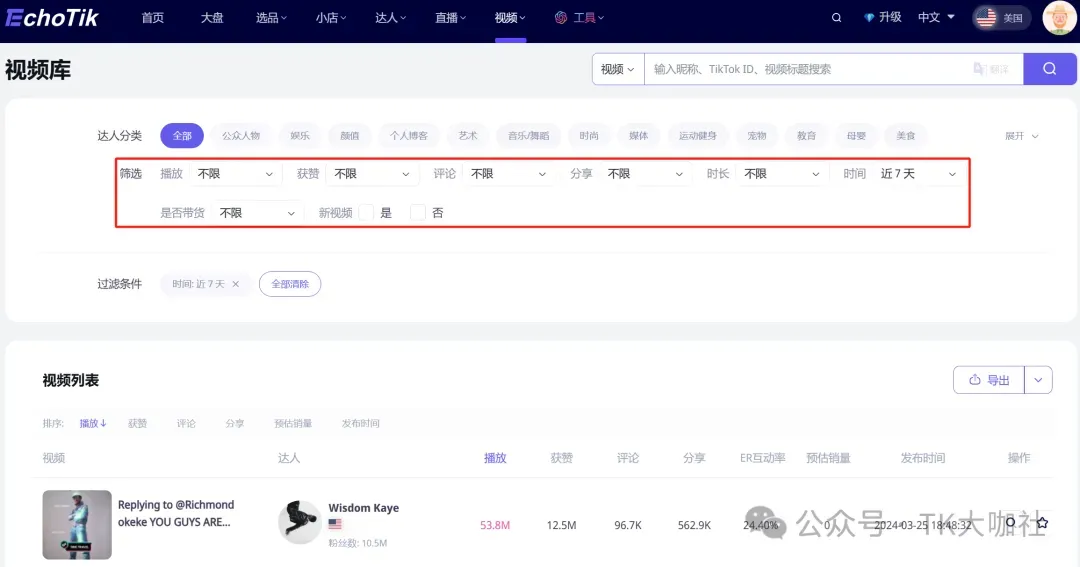This screenshot has width=1080, height=567.
Task: Sort list by 获赞
Action: pos(138,423)
